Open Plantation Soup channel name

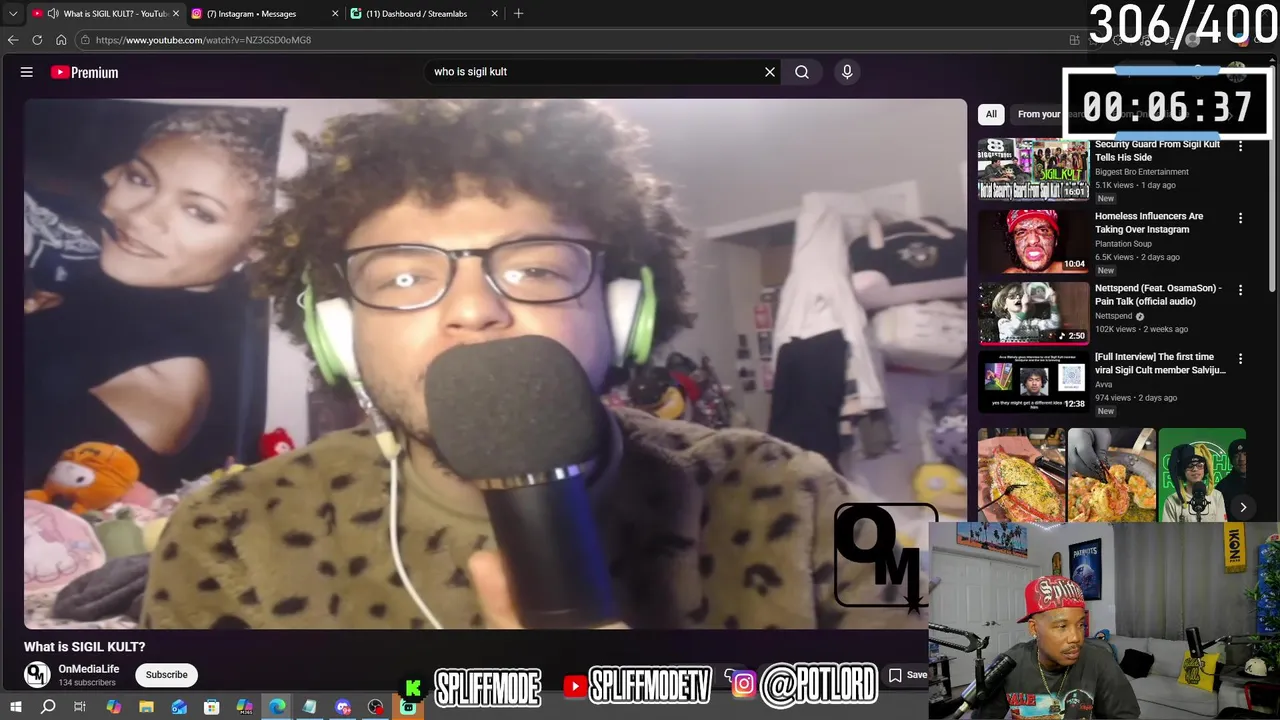1123,244
